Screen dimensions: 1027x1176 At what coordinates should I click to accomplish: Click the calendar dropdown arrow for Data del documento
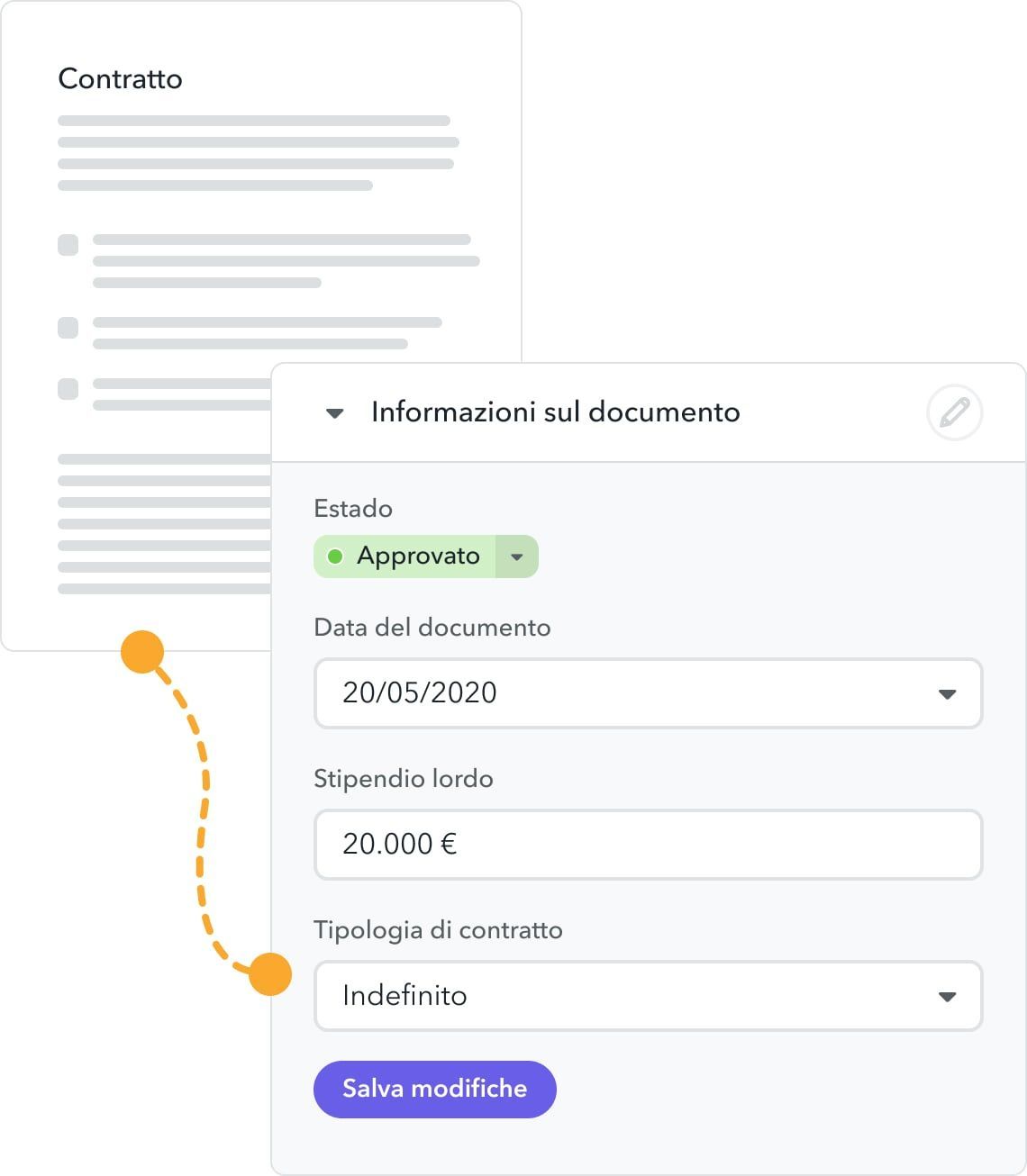[947, 694]
